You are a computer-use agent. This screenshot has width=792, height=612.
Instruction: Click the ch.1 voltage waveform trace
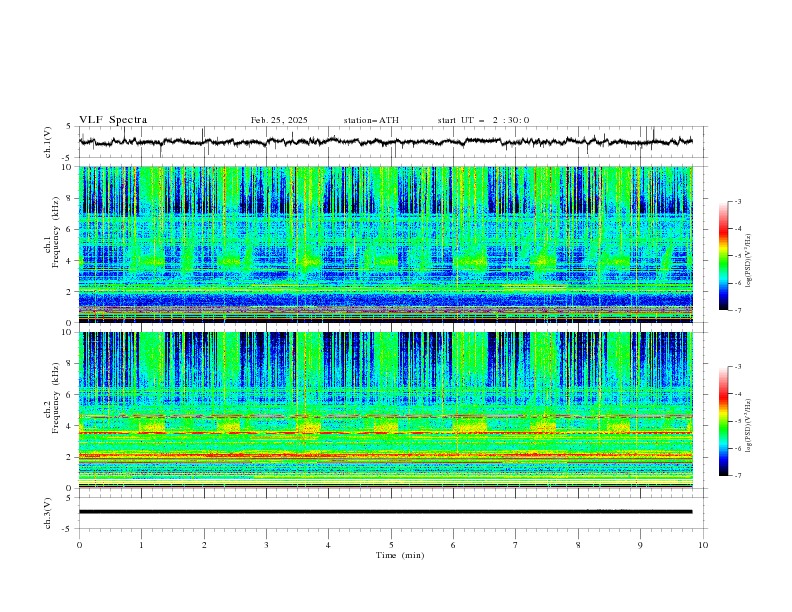click(386, 141)
